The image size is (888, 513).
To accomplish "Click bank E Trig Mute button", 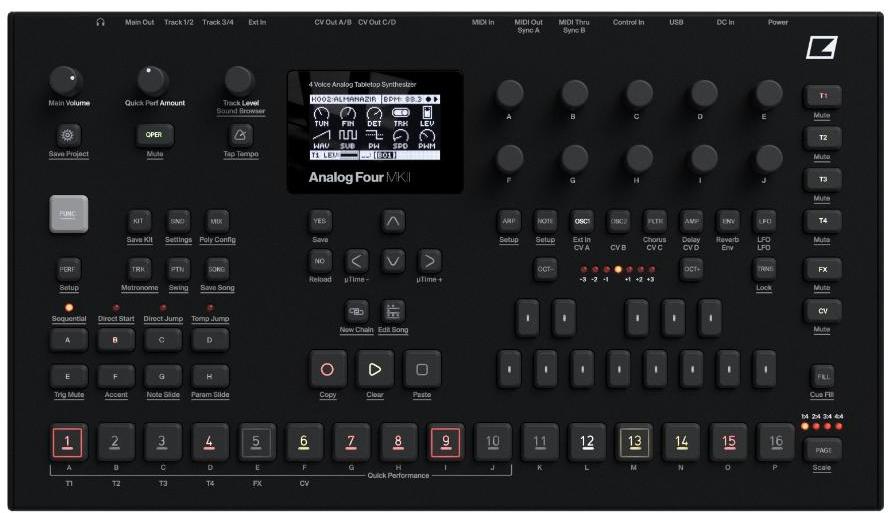I will click(68, 377).
